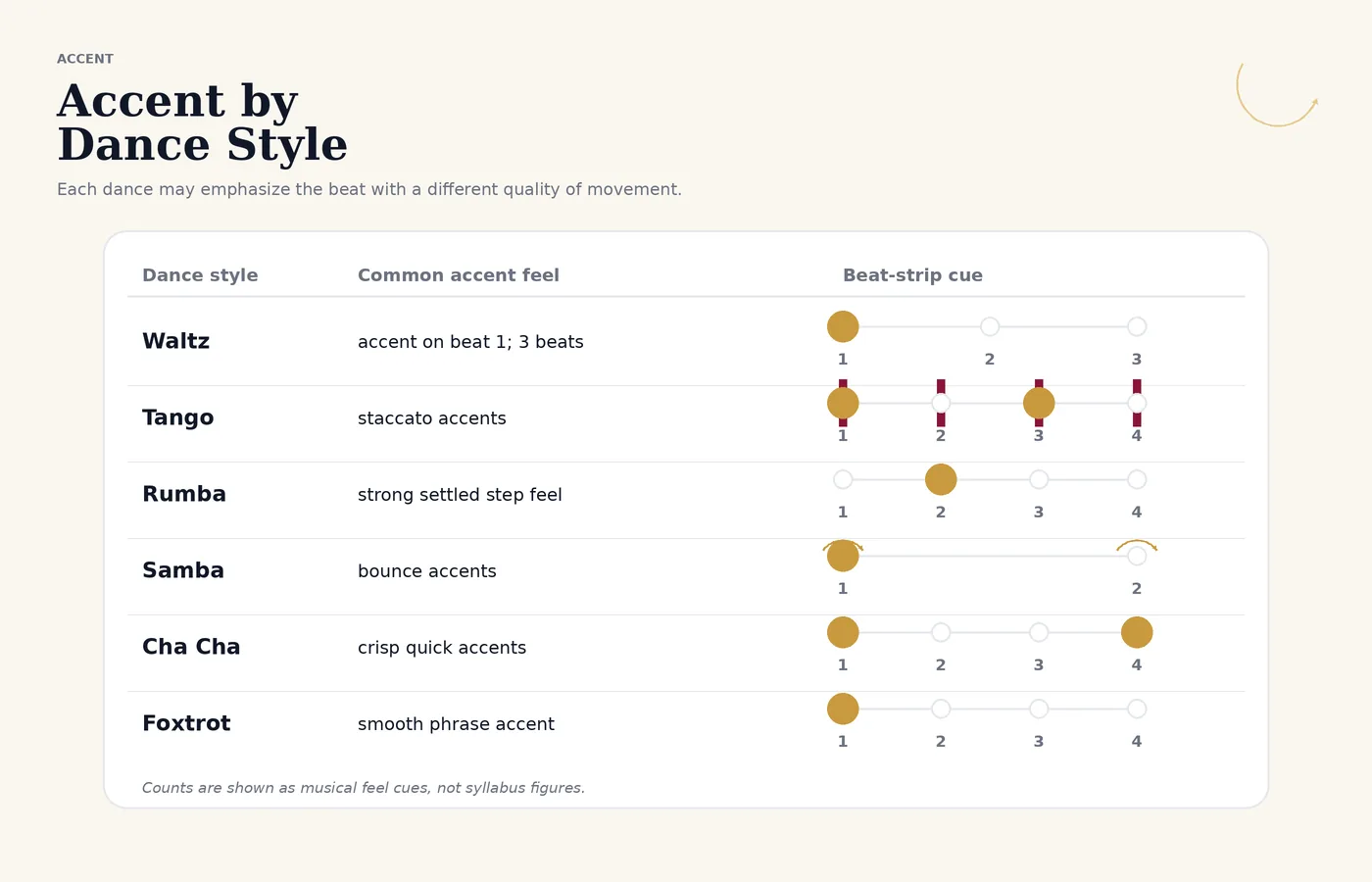Click Samba beat 2 bounce arrow circle
The height and width of the screenshot is (882, 1372).
1137,556
